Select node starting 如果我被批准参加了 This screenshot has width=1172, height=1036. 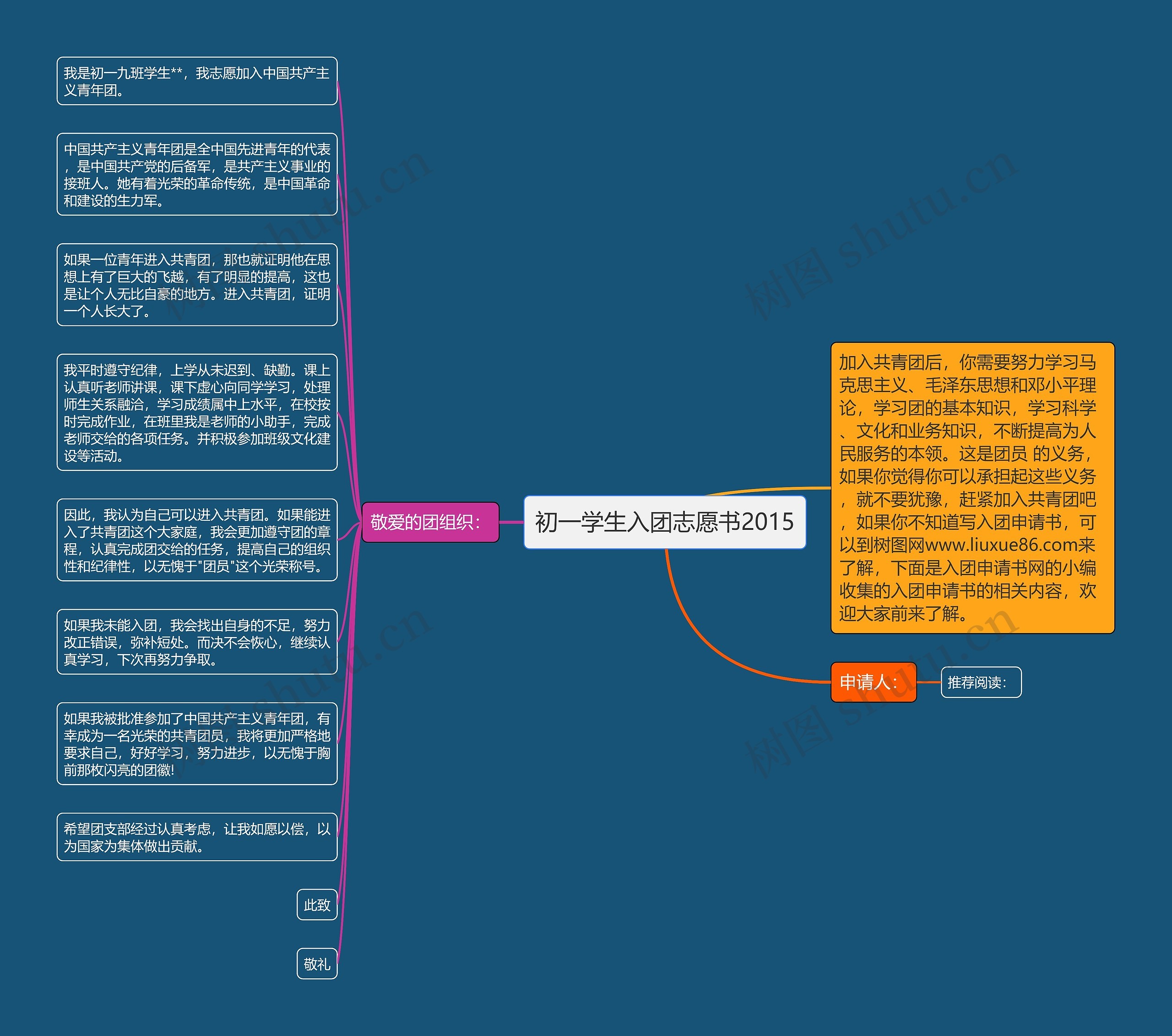pyautogui.click(x=197, y=743)
